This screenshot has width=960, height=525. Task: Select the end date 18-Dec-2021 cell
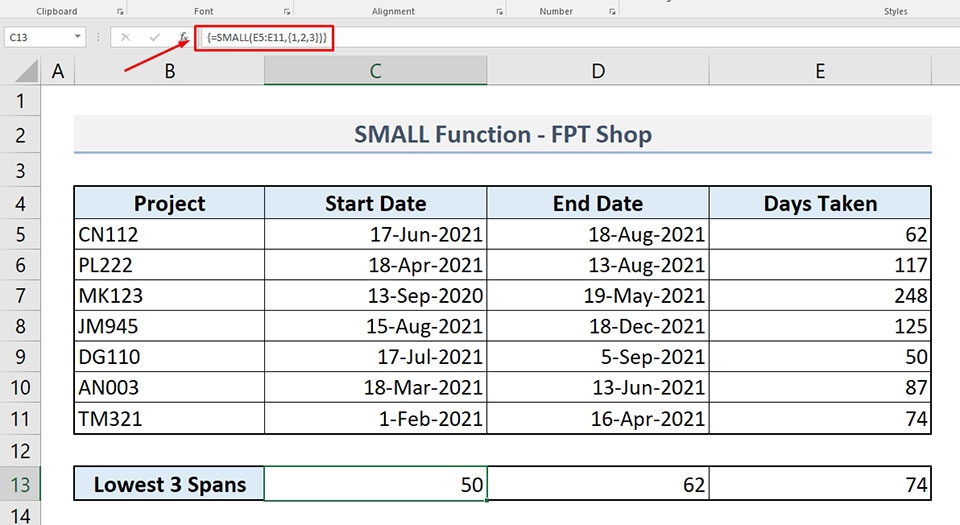click(598, 326)
